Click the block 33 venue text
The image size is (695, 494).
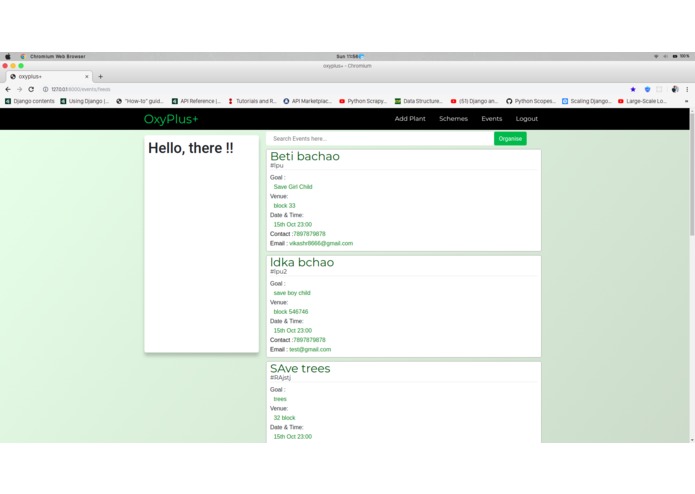(x=284, y=206)
